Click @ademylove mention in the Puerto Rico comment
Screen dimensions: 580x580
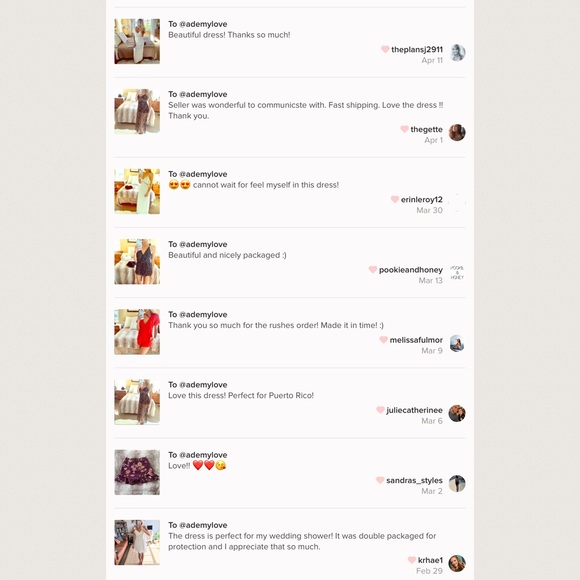coord(203,385)
